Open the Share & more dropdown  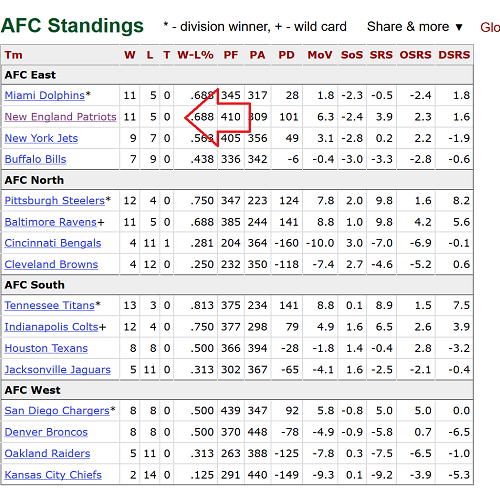click(x=415, y=27)
